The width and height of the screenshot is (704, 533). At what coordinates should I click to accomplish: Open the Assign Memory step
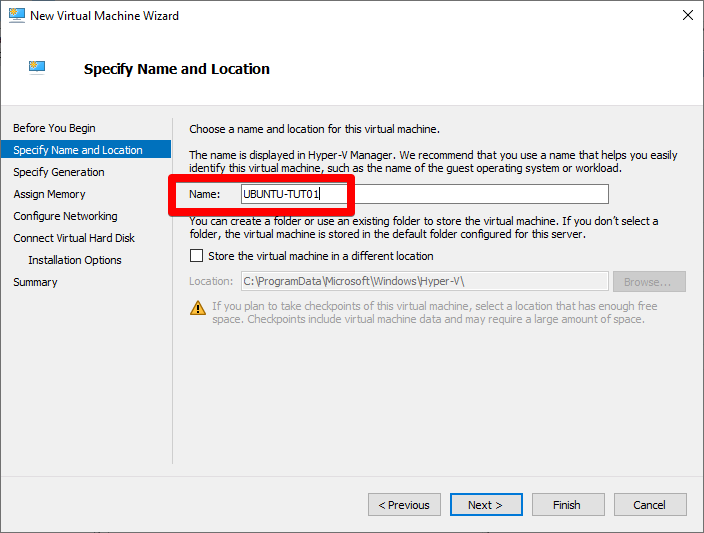pos(49,194)
